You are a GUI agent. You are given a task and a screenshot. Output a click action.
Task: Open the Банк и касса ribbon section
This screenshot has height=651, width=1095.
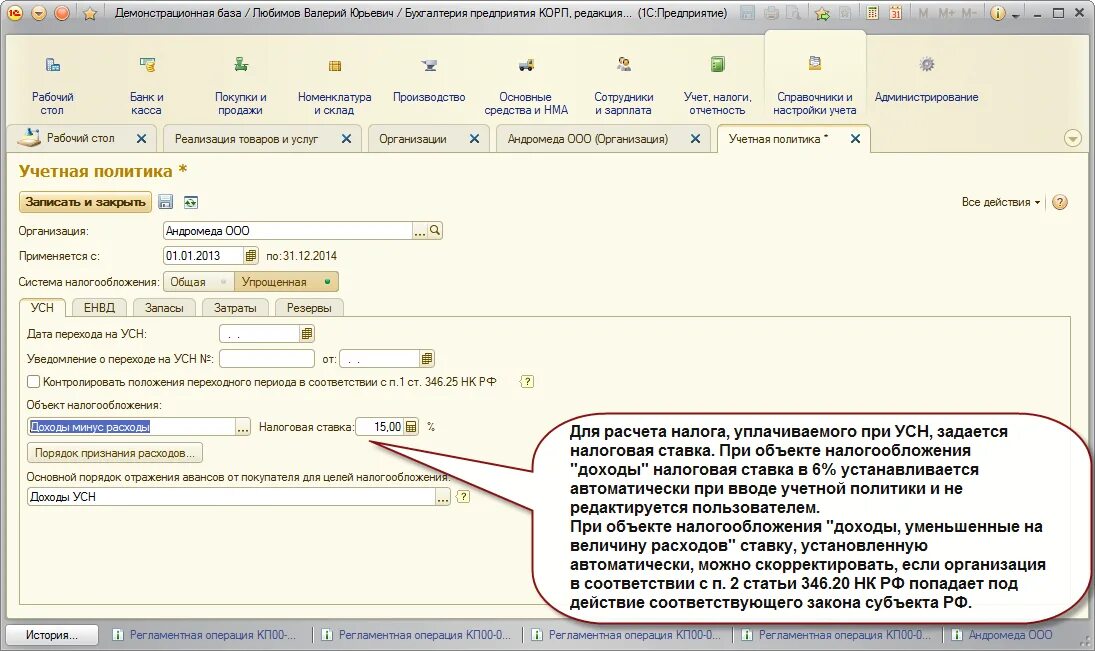146,78
